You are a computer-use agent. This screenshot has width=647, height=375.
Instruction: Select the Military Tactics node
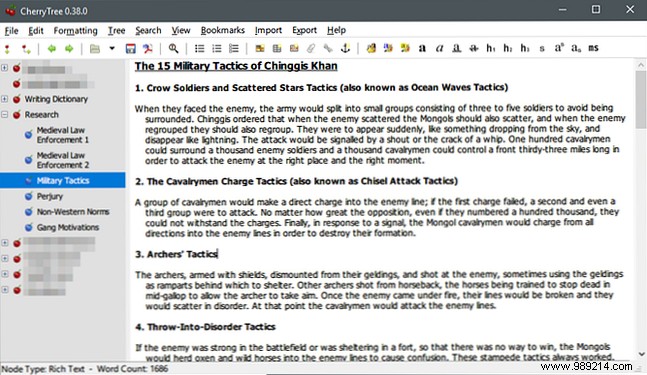(x=63, y=180)
